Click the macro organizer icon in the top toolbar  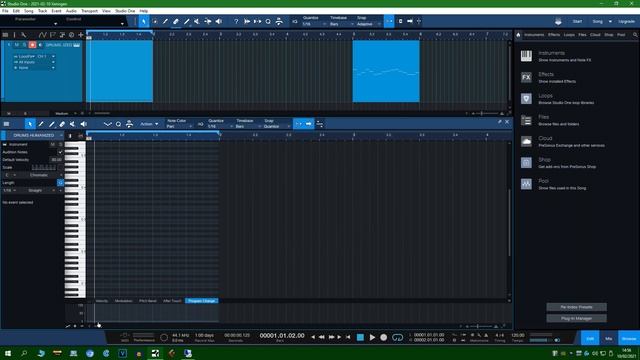(x=279, y=21)
